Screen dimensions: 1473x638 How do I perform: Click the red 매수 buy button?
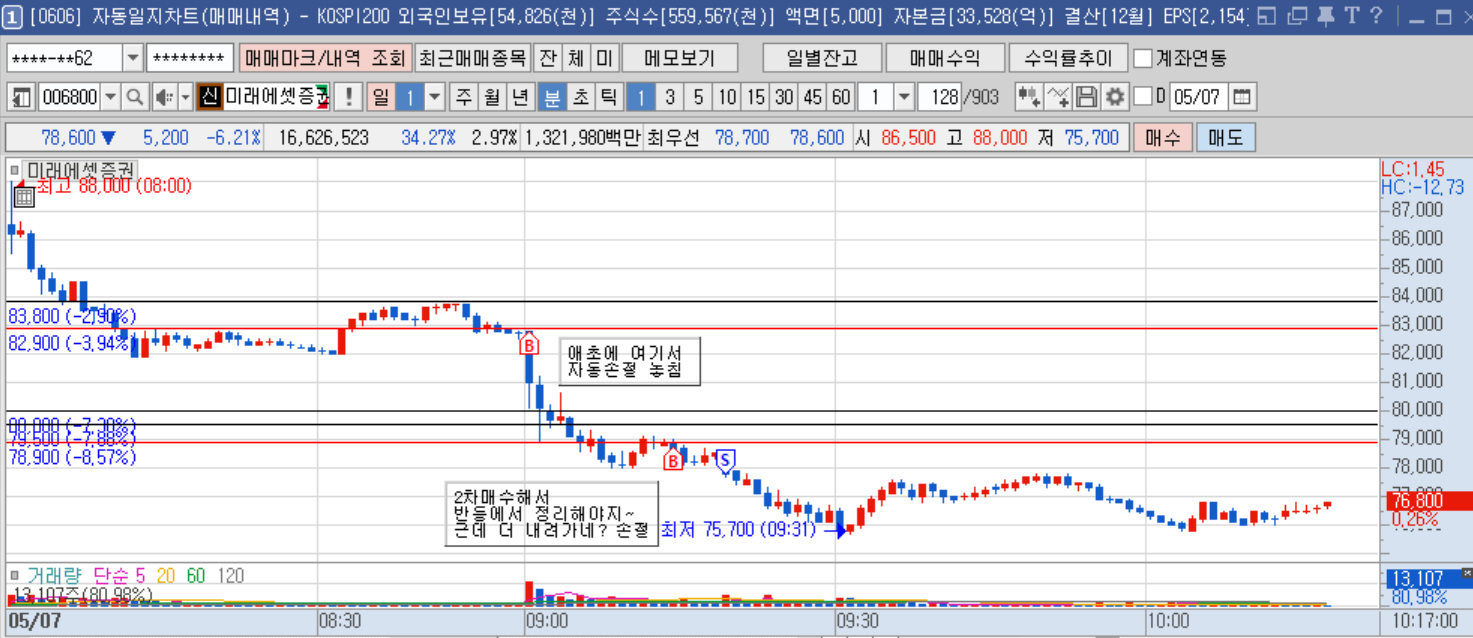tap(1163, 138)
